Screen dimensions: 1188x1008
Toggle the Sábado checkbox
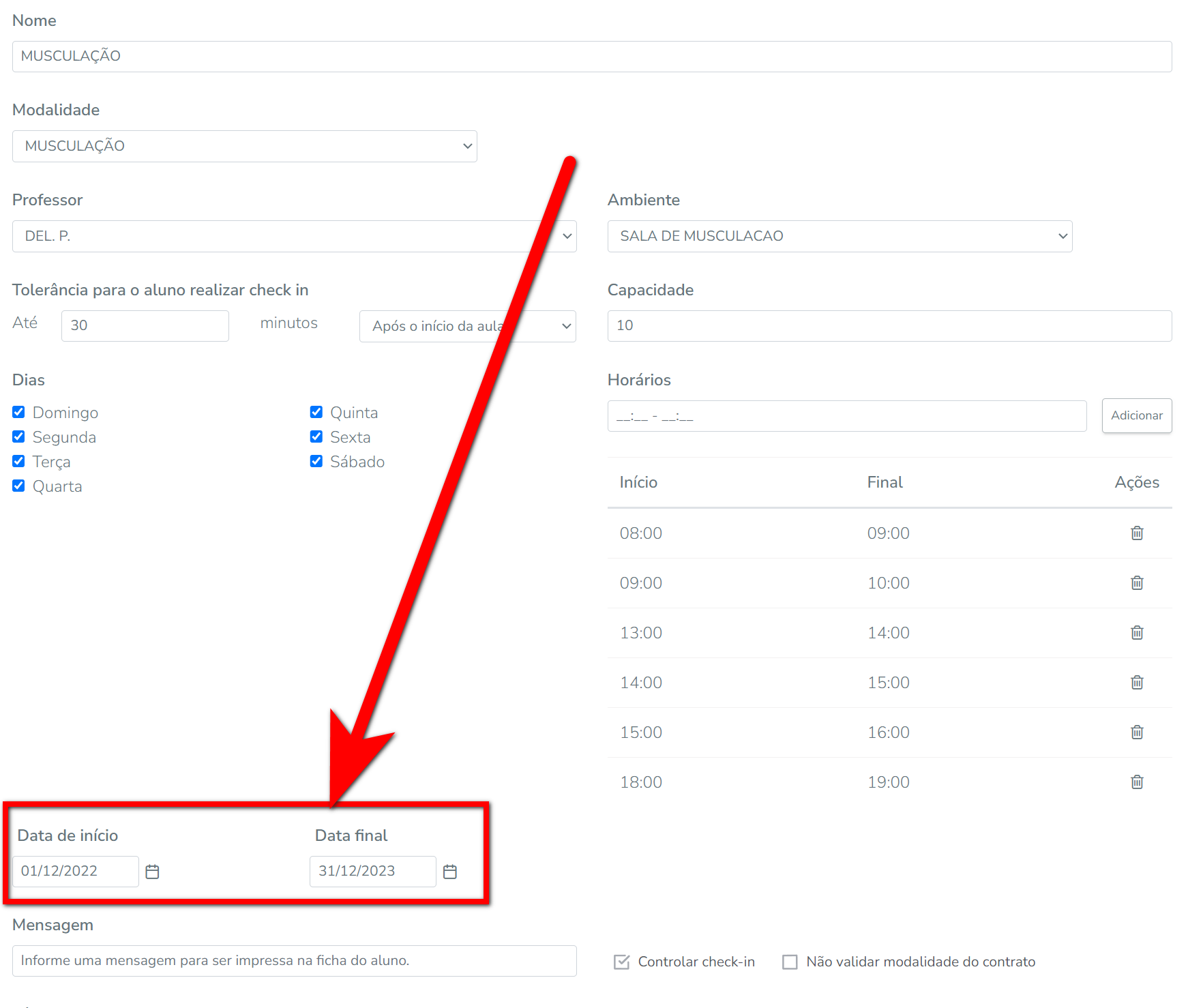pos(316,461)
